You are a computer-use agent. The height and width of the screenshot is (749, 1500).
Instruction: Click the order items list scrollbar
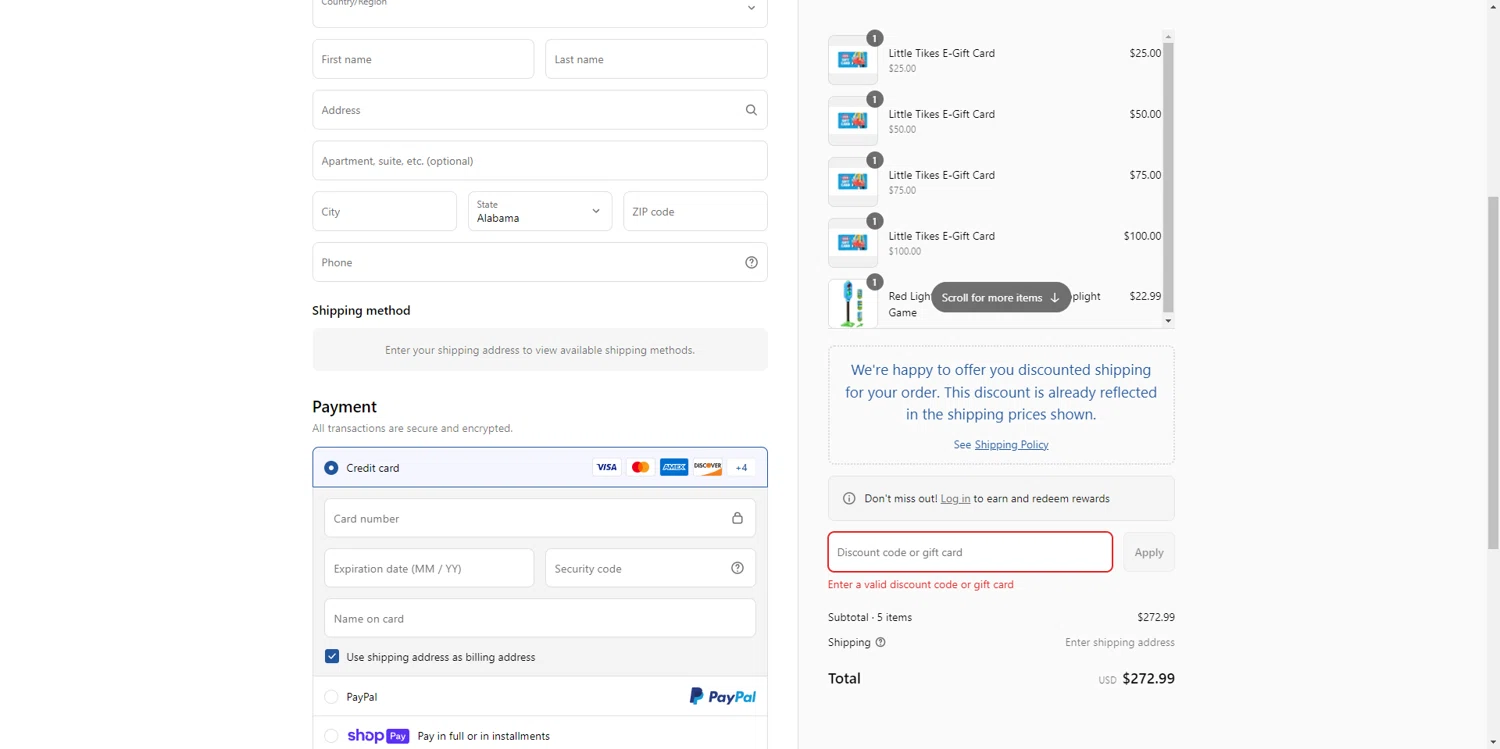click(1168, 178)
